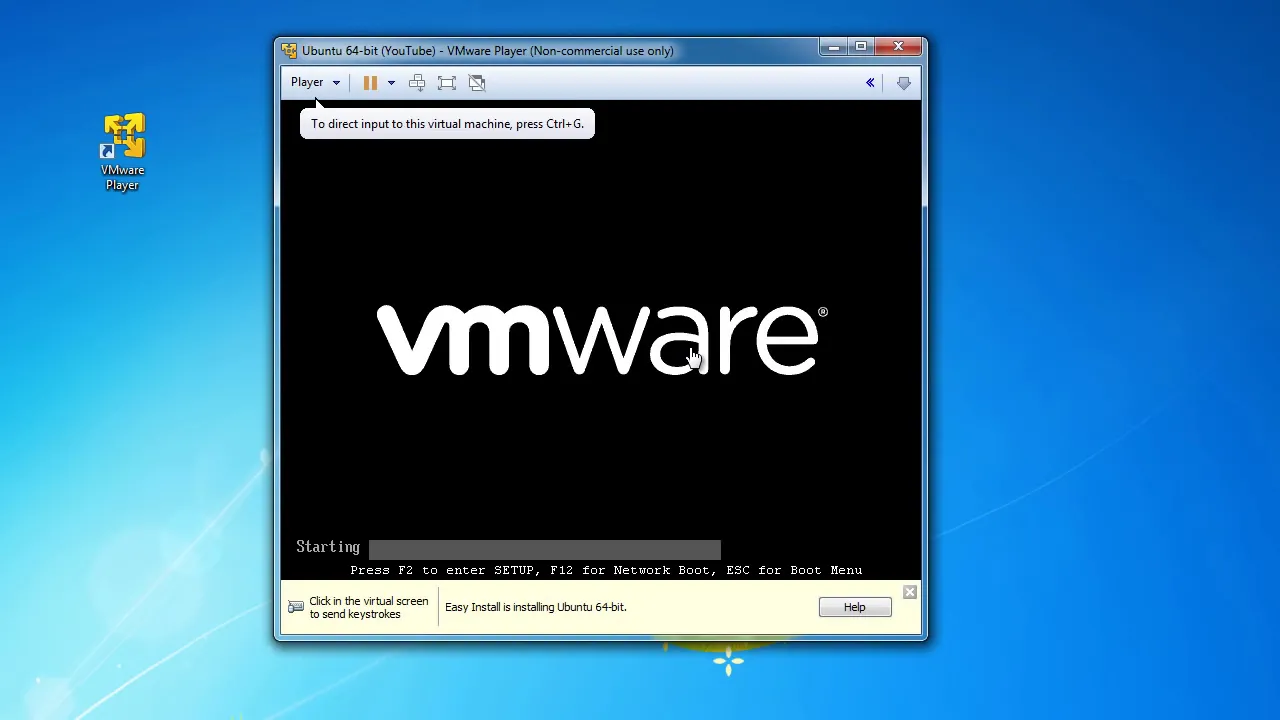Click the Ctrl+G direct input tooltip
This screenshot has width=1280, height=720.
(447, 124)
